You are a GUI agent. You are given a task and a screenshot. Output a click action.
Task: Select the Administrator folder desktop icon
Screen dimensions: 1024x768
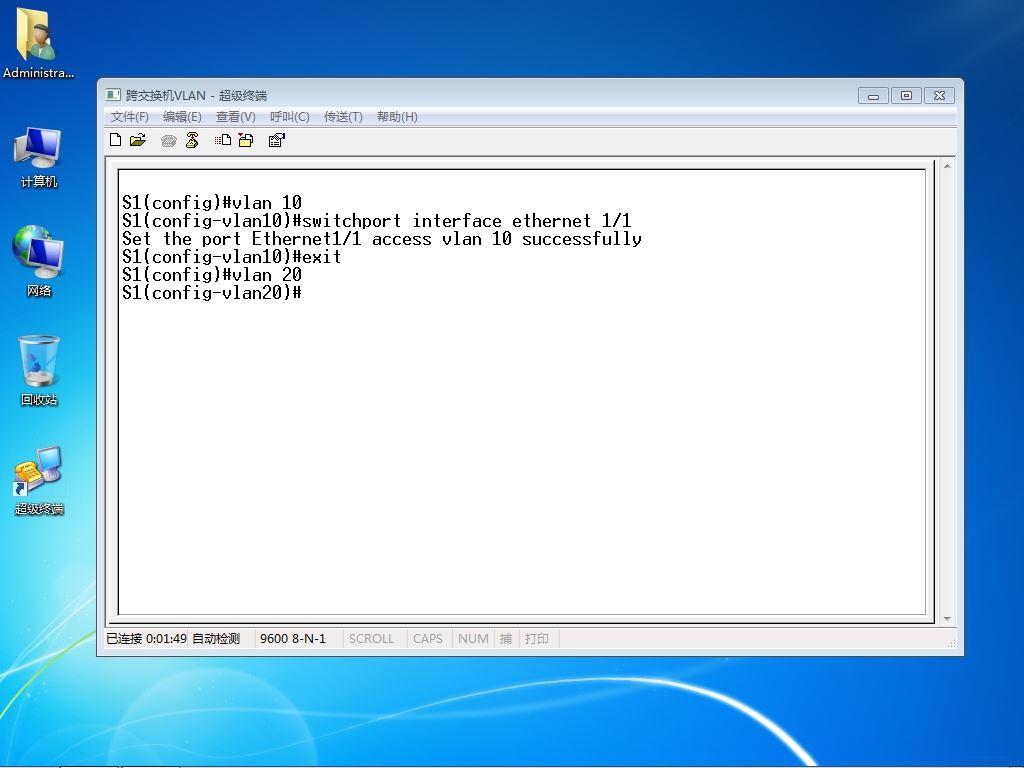tap(38, 44)
